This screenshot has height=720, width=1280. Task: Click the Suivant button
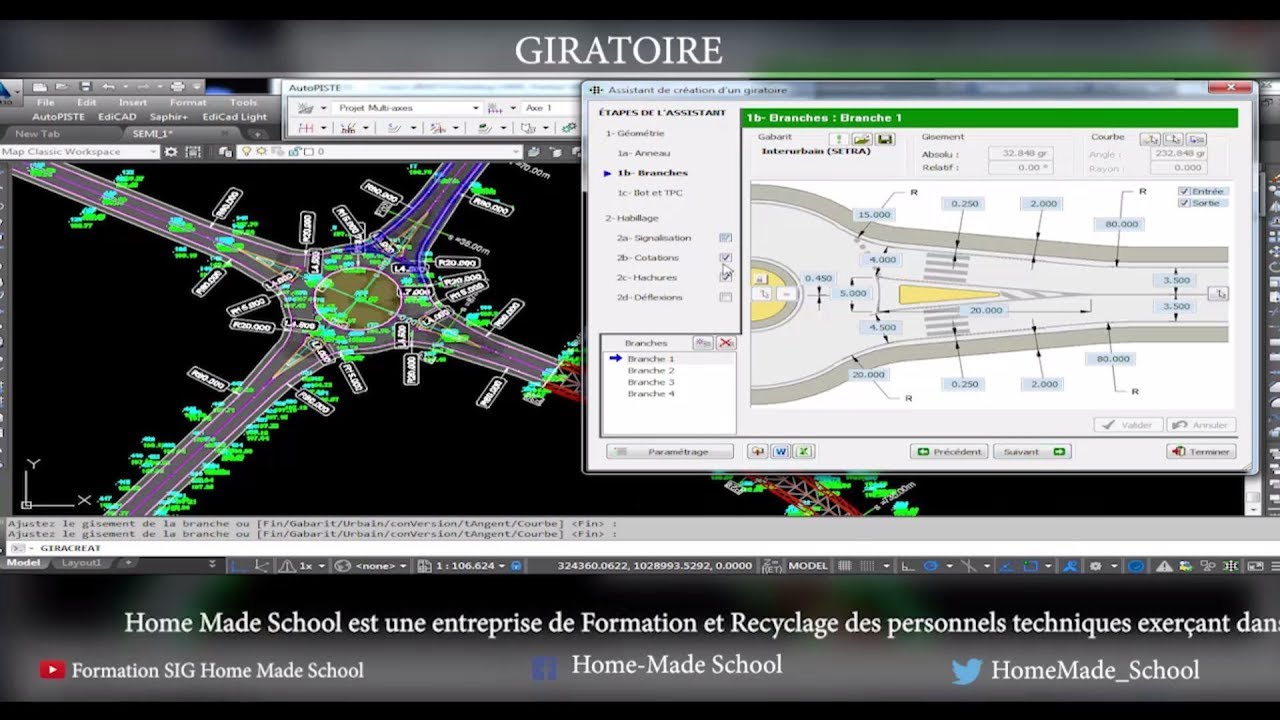click(x=1031, y=452)
